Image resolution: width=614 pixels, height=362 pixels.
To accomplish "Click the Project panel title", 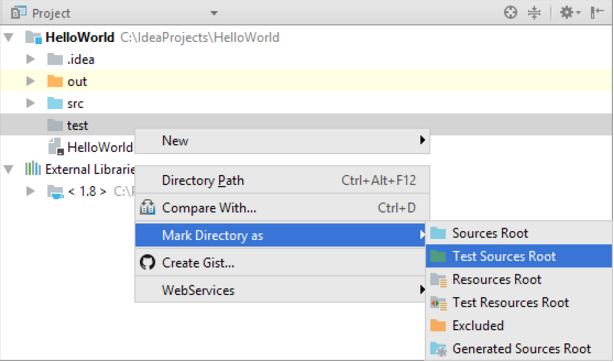I will click(51, 13).
